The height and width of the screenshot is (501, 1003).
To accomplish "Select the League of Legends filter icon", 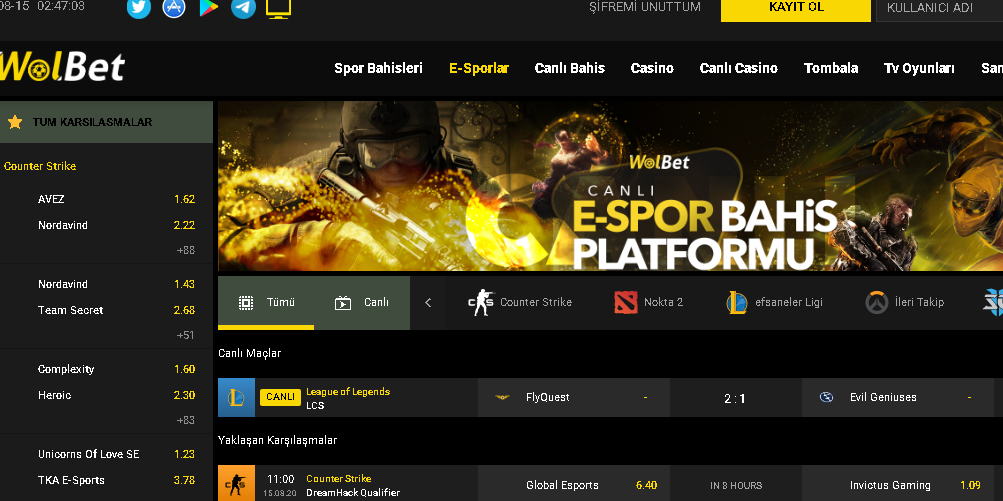I will pos(737,303).
